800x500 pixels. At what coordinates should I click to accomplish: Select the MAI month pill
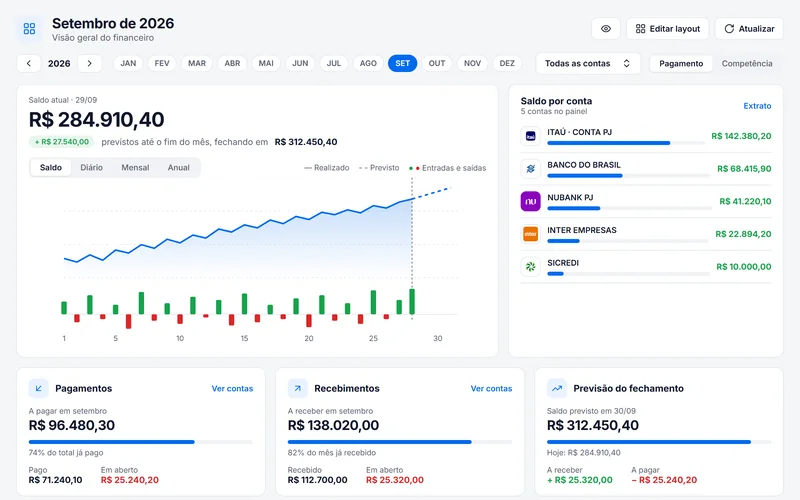pyautogui.click(x=266, y=63)
